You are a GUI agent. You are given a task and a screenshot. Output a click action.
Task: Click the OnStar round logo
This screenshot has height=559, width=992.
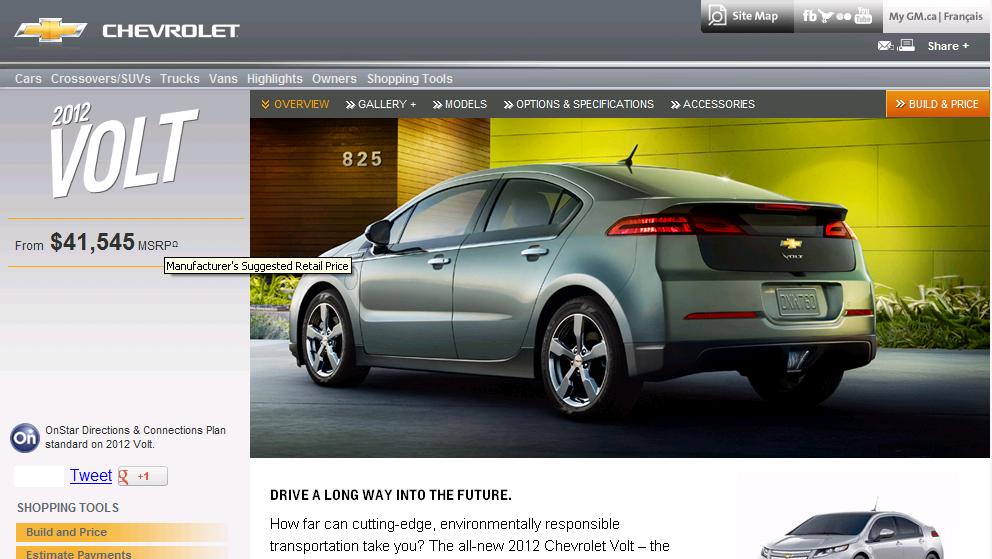25,438
